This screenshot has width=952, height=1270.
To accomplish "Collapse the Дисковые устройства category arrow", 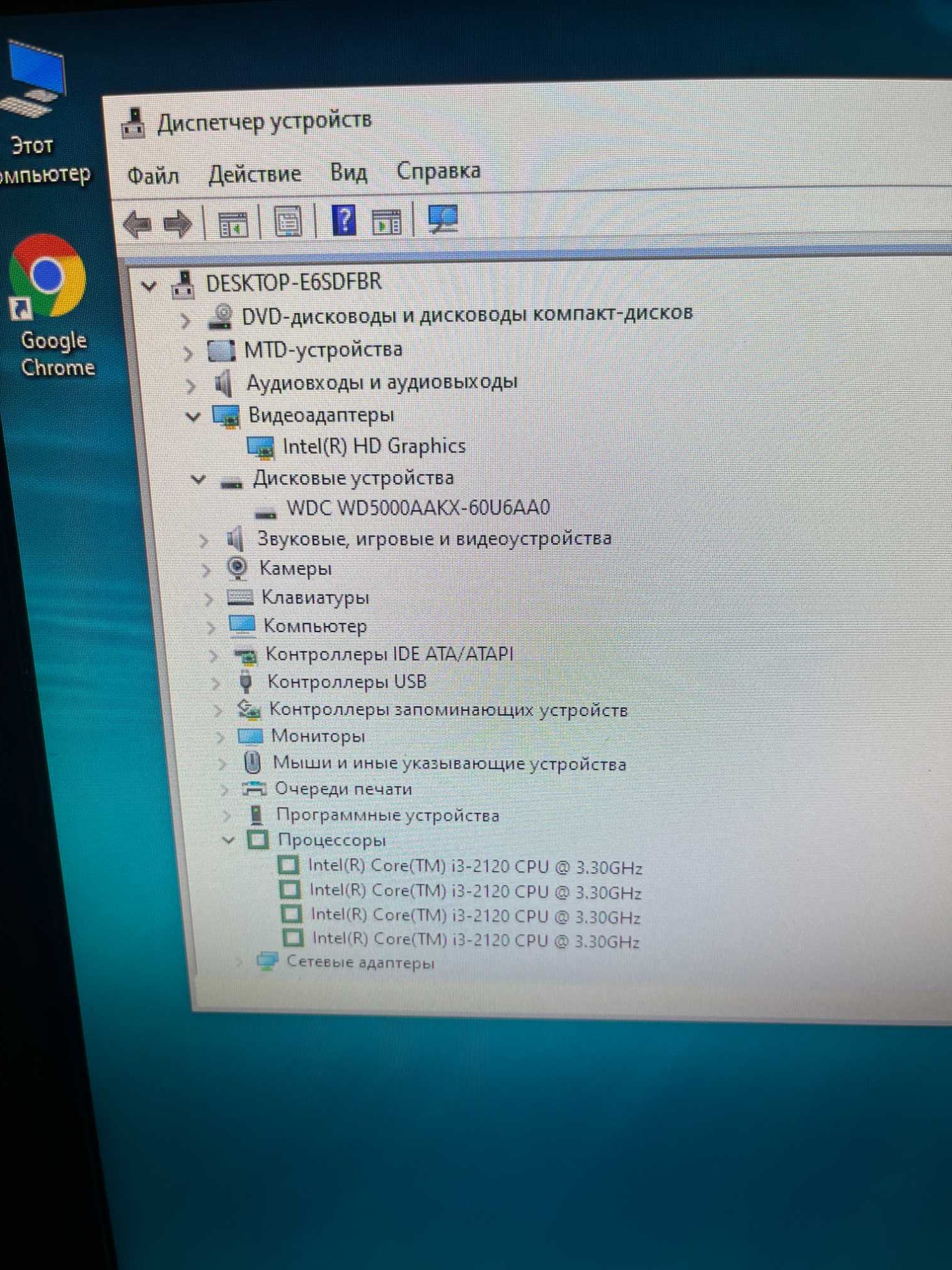I will pyautogui.click(x=199, y=479).
